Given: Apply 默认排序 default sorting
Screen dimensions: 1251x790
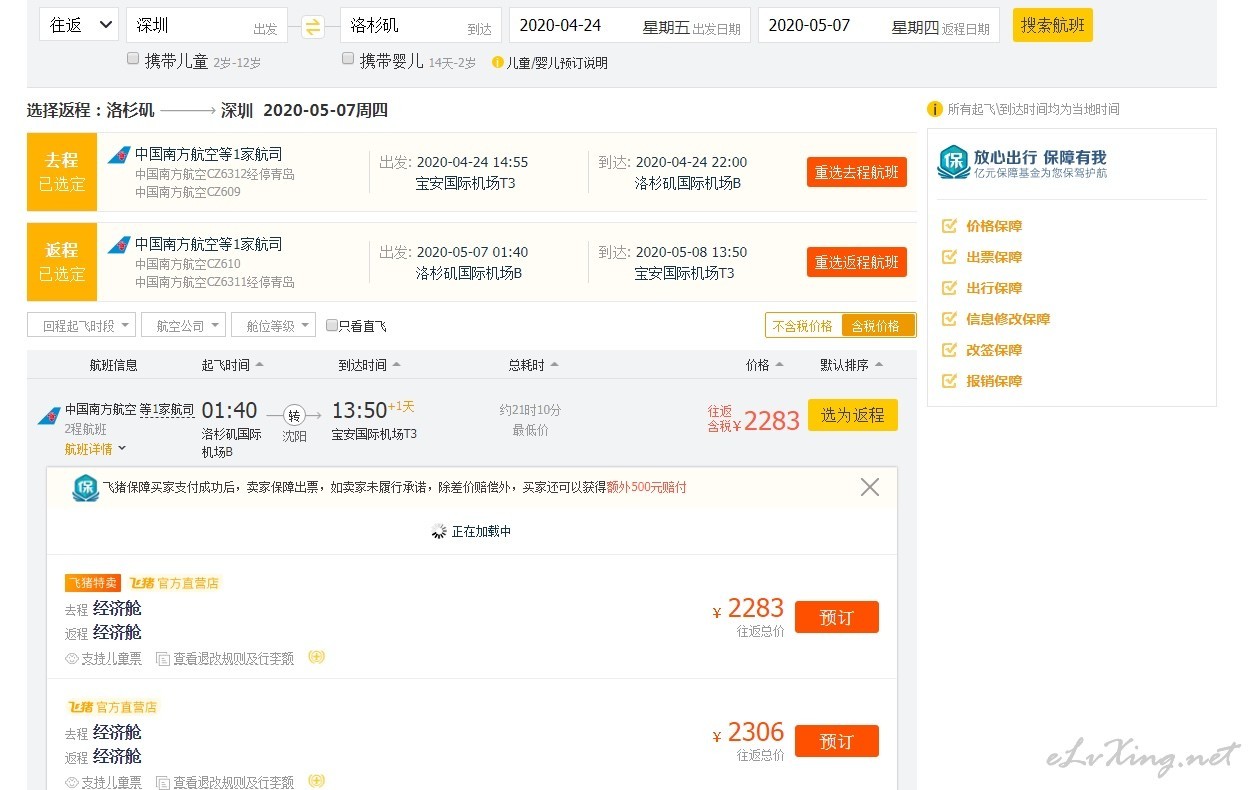Looking at the screenshot, I should [852, 365].
